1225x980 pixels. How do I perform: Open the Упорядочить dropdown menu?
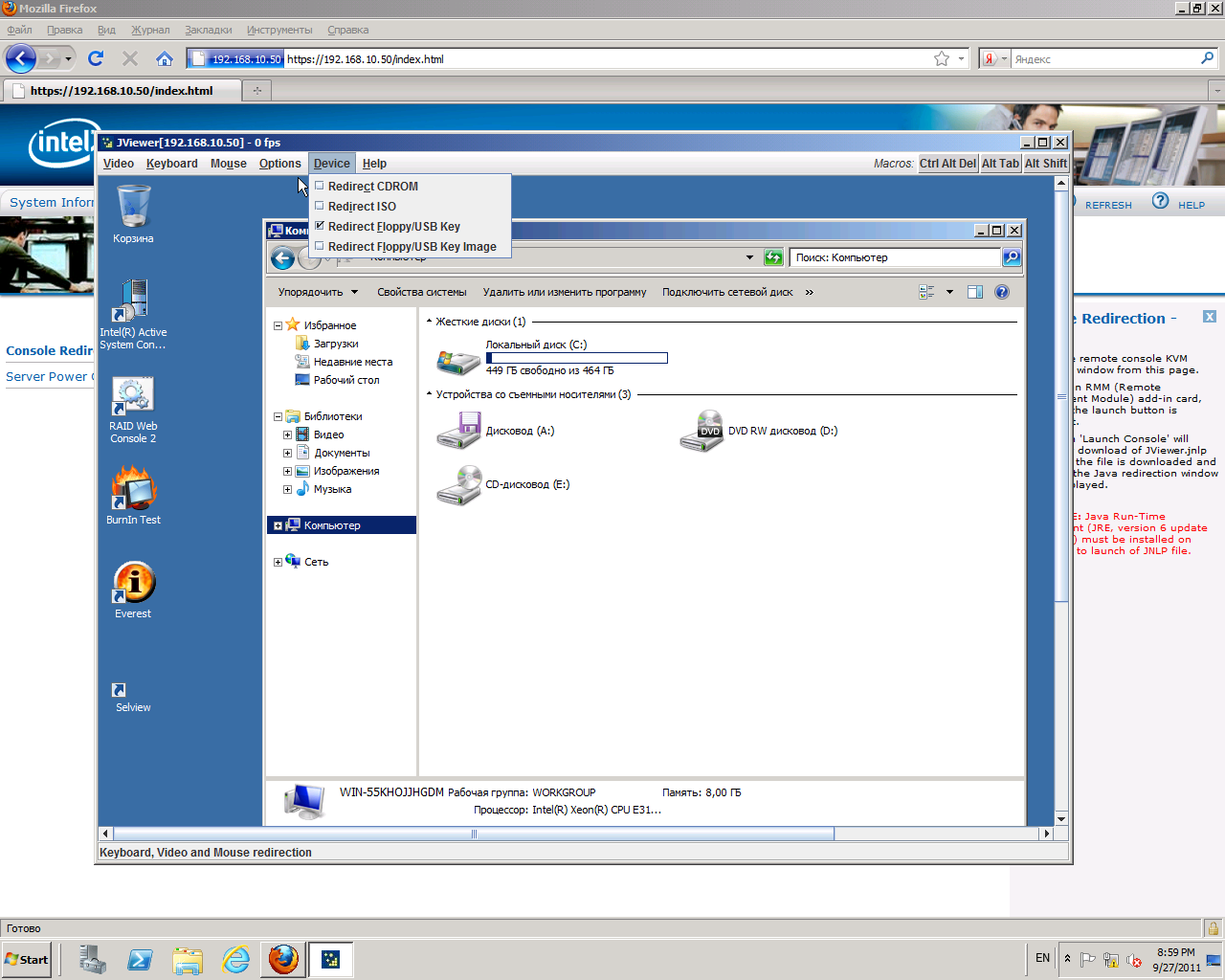[x=318, y=293]
